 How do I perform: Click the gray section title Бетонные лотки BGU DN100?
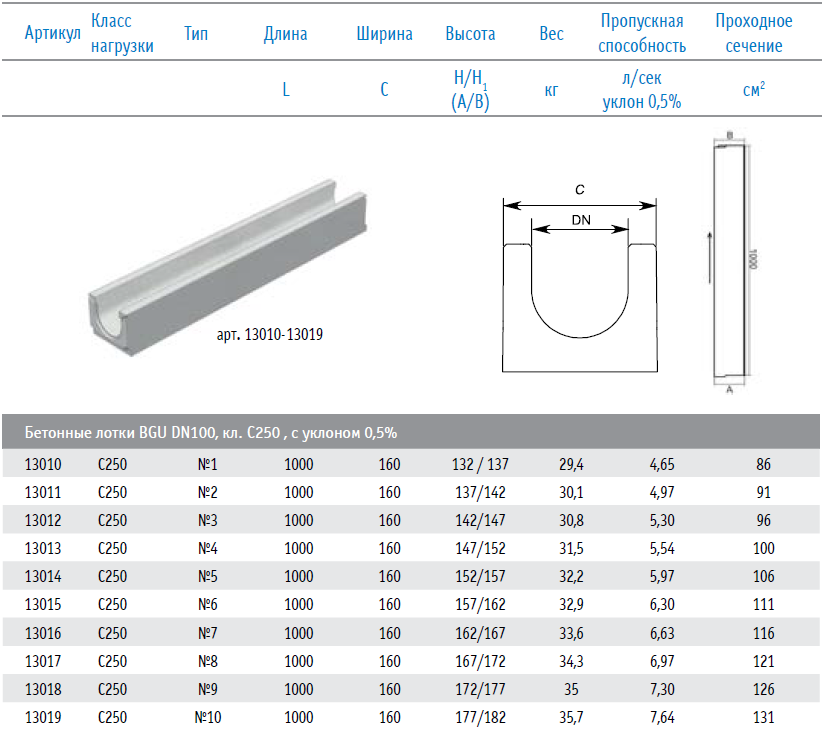[x=211, y=432]
